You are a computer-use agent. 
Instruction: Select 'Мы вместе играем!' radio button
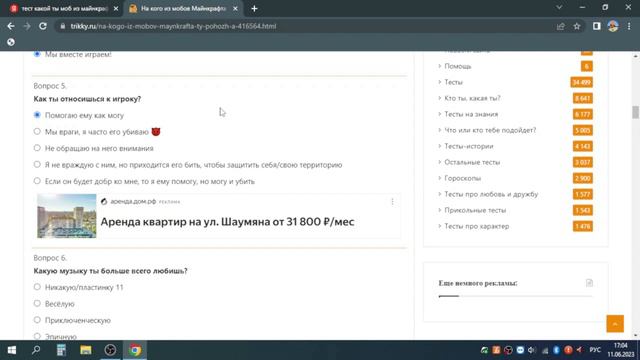(37, 54)
